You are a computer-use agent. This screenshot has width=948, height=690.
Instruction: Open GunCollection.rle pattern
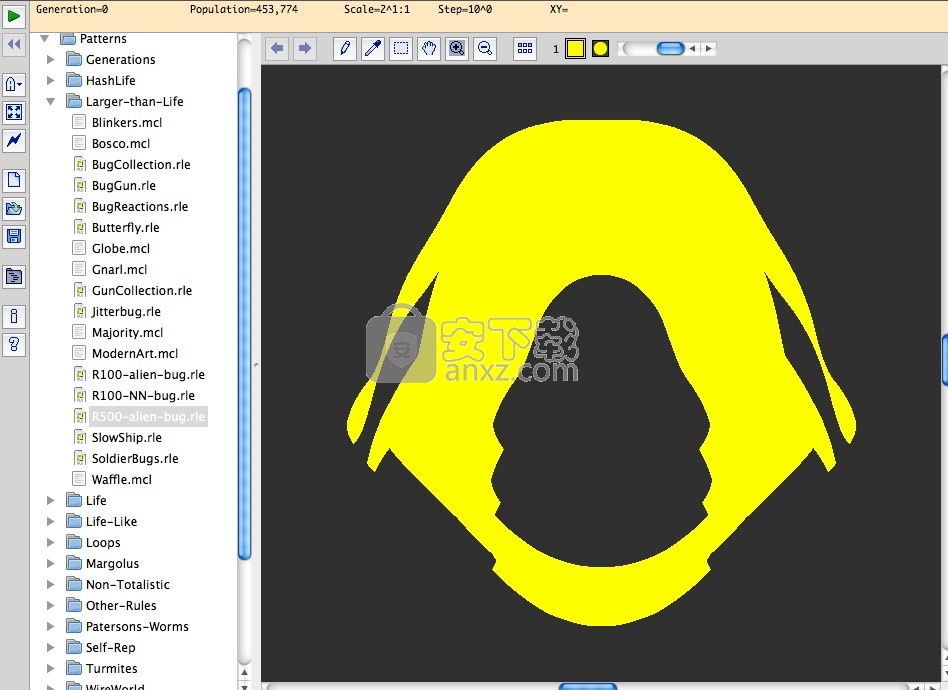[x=142, y=290]
